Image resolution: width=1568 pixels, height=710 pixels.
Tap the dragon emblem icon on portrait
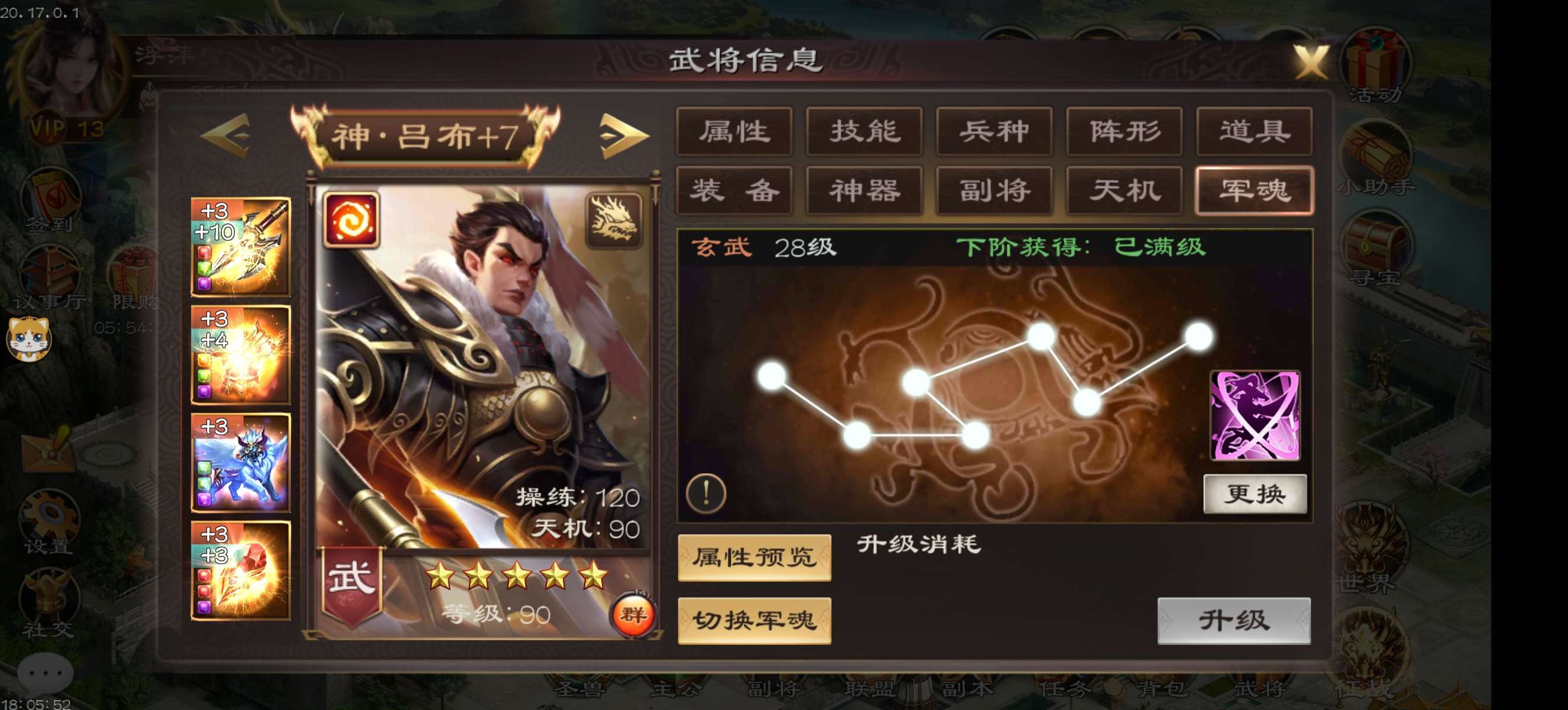[x=614, y=220]
